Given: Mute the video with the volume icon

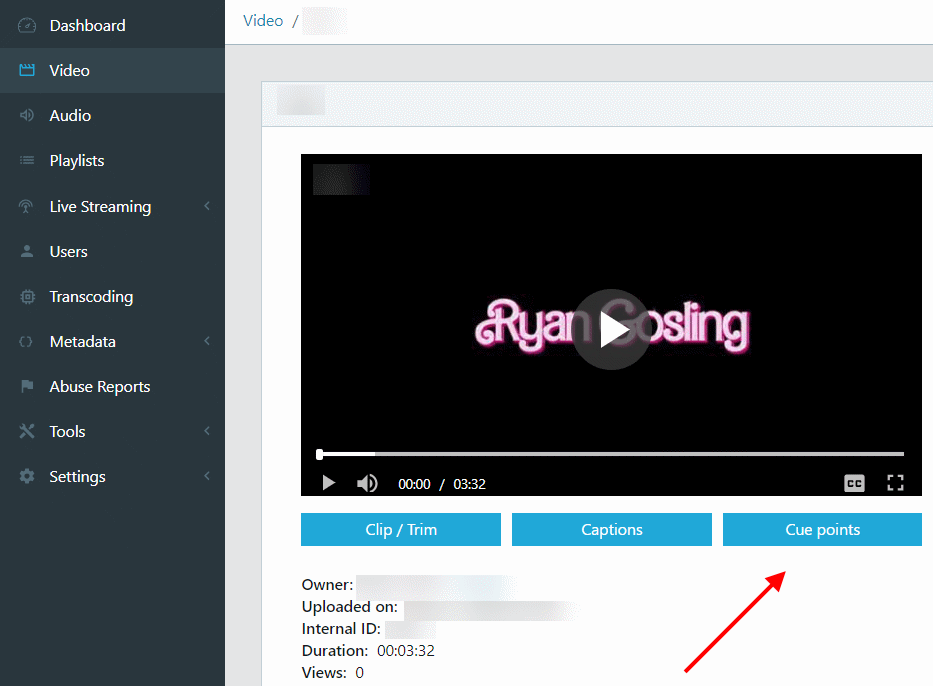Looking at the screenshot, I should coord(367,483).
